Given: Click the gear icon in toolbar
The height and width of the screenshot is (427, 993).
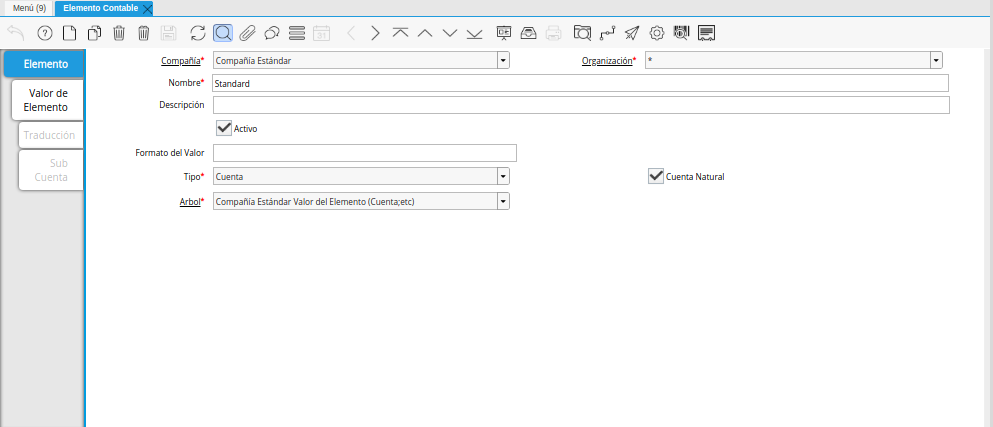Looking at the screenshot, I should pos(657,33).
